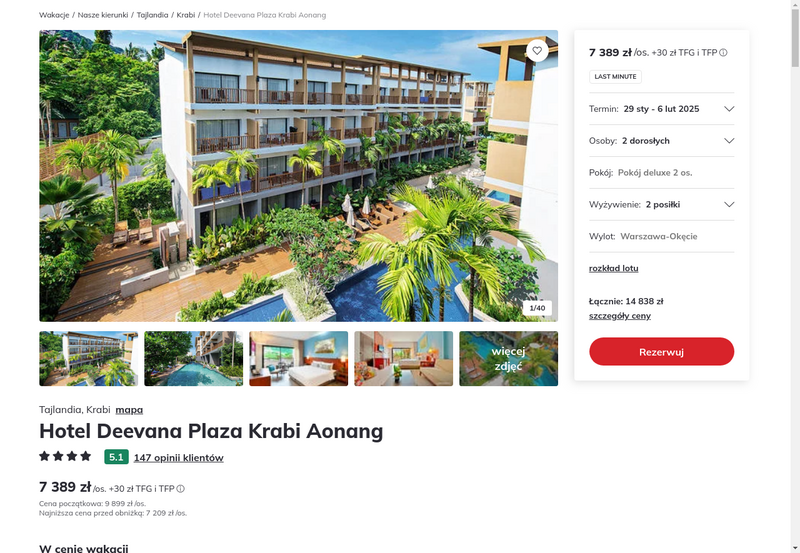Open 147 opinii klientów reviews

click(x=179, y=458)
